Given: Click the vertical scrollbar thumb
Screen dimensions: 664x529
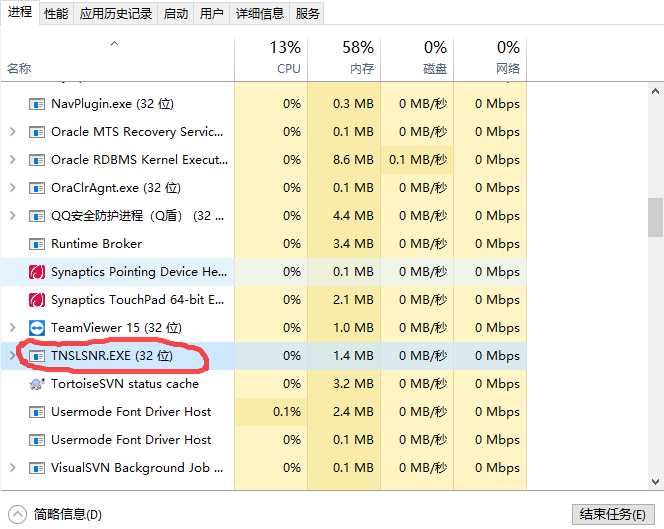Looking at the screenshot, I should click(x=655, y=217).
